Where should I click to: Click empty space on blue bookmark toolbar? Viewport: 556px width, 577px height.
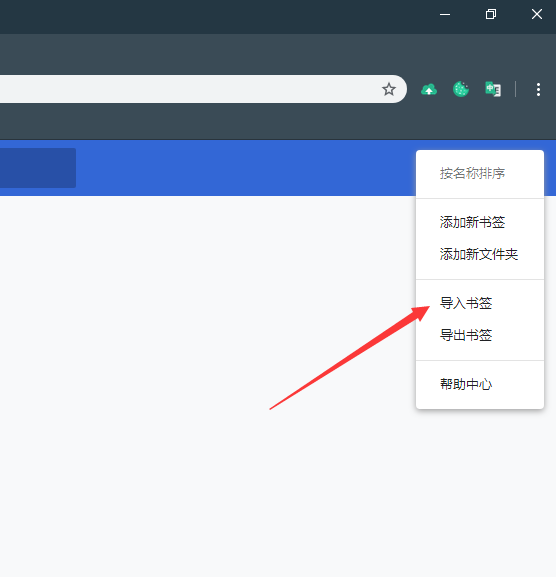(x=243, y=168)
